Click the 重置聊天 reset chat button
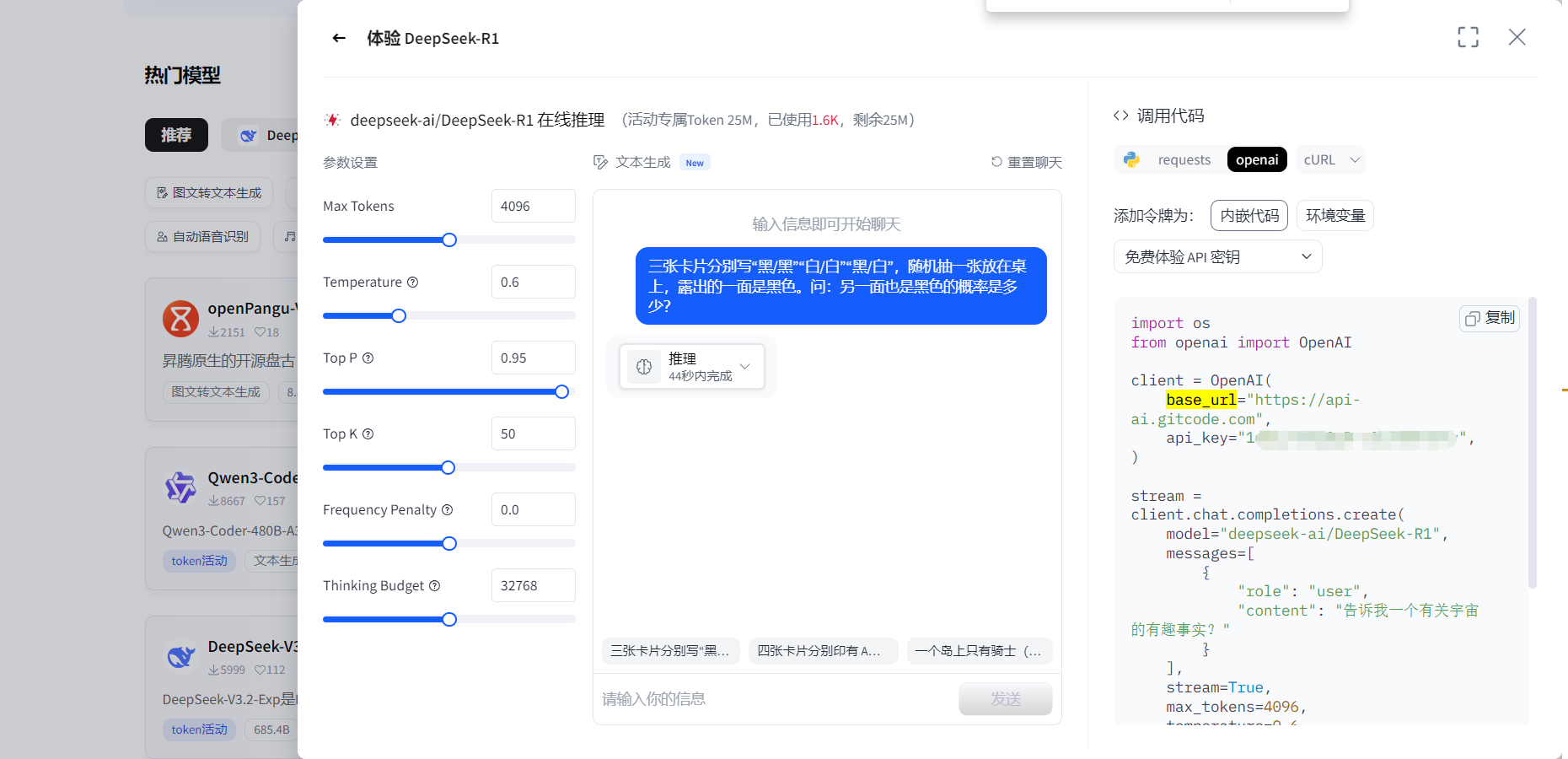Image resolution: width=1568 pixels, height=759 pixels. tap(1026, 162)
